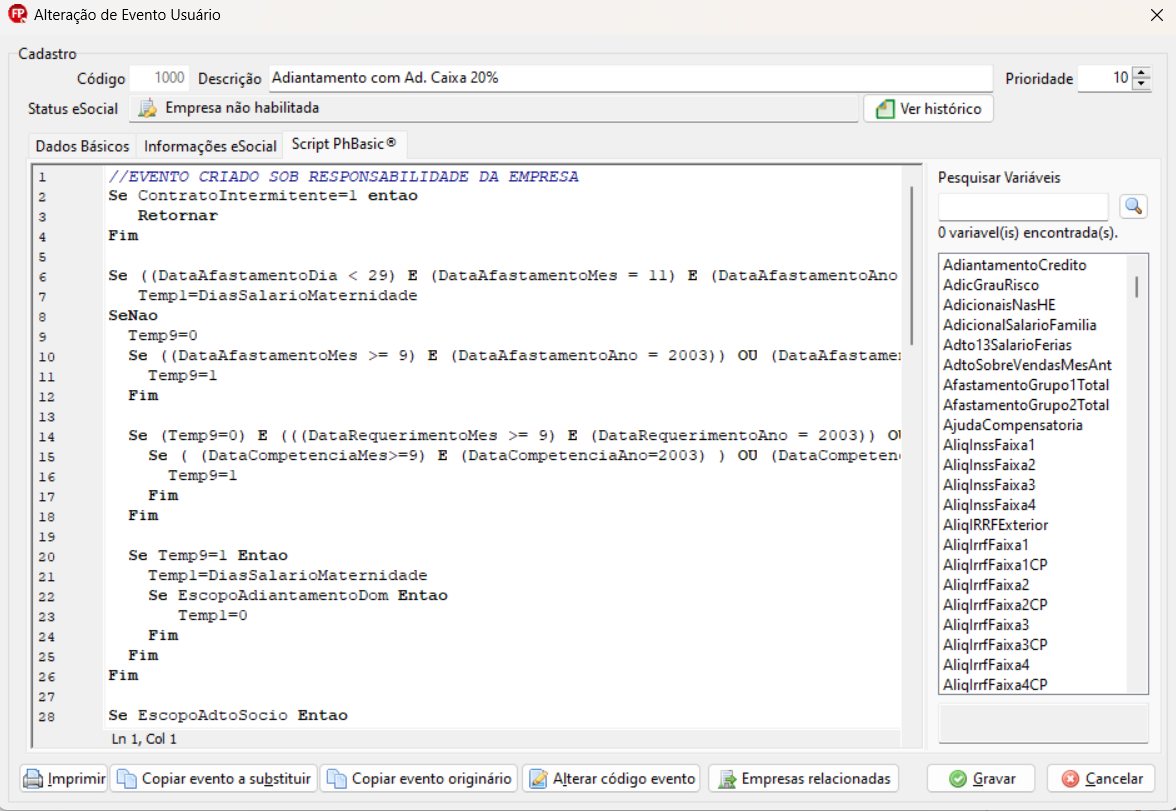Click Copiar evento a substituir
This screenshot has width=1176, height=811.
point(214,779)
